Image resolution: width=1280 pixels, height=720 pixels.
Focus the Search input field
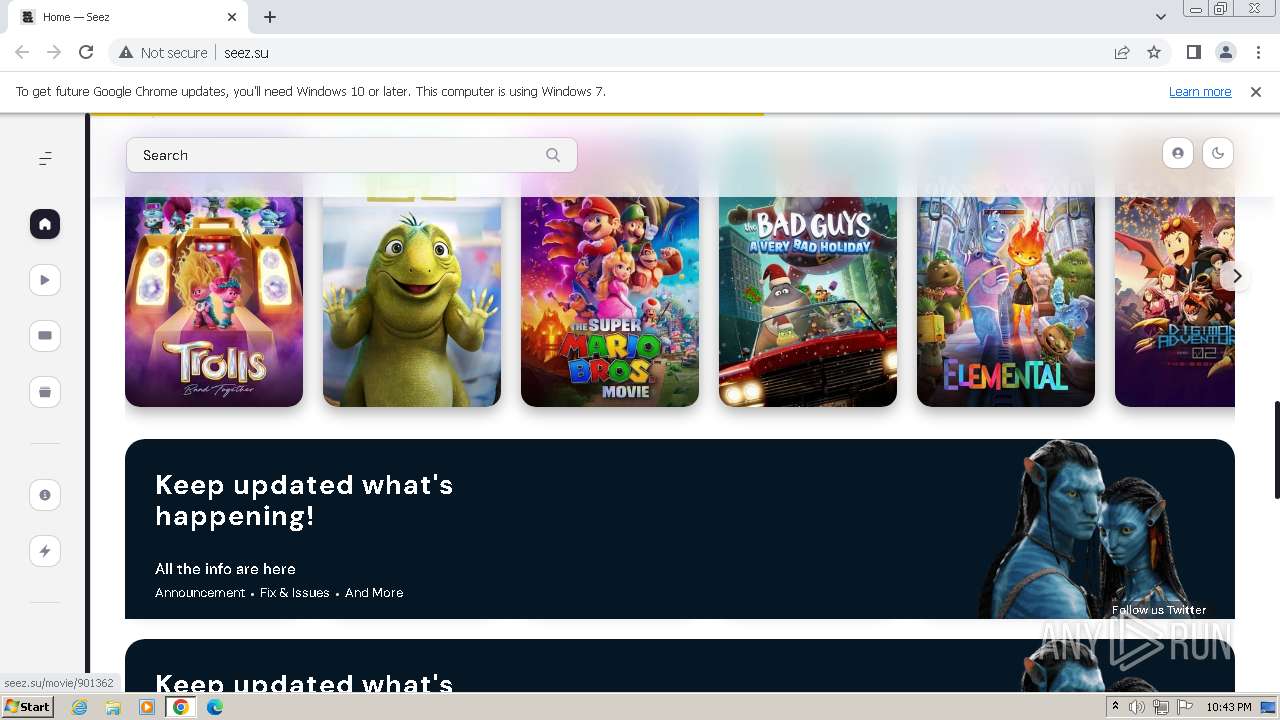[x=351, y=155]
